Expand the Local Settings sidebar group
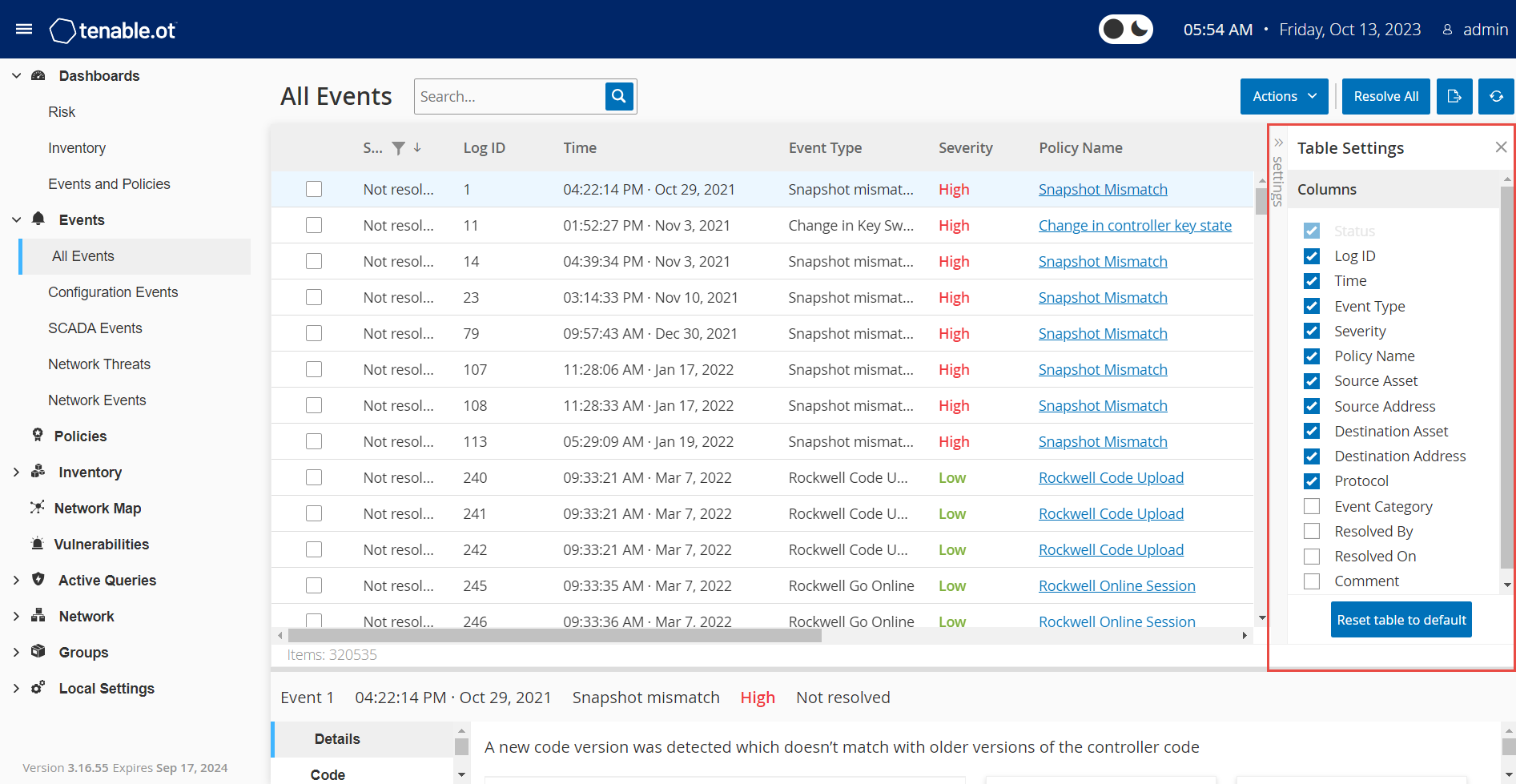1516x784 pixels. click(x=16, y=689)
